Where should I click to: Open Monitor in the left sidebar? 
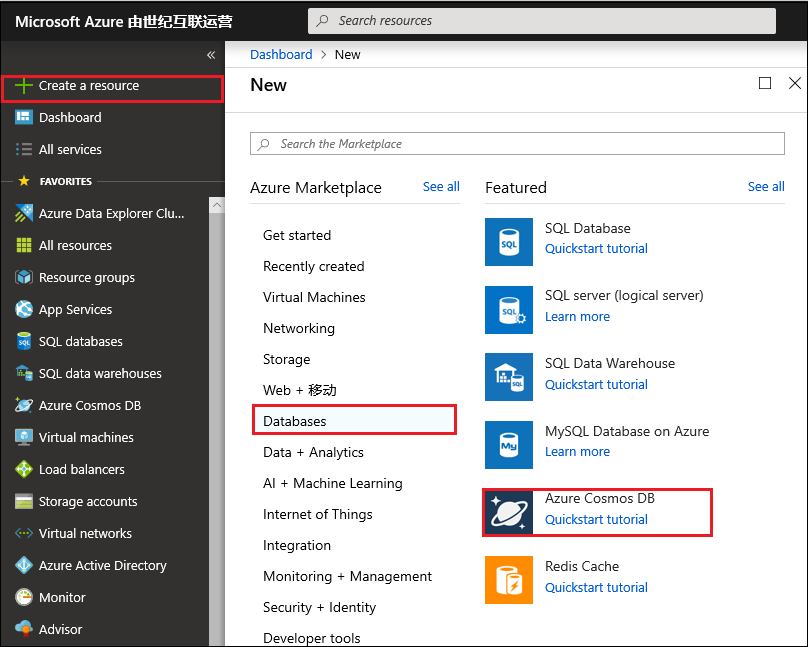62,597
